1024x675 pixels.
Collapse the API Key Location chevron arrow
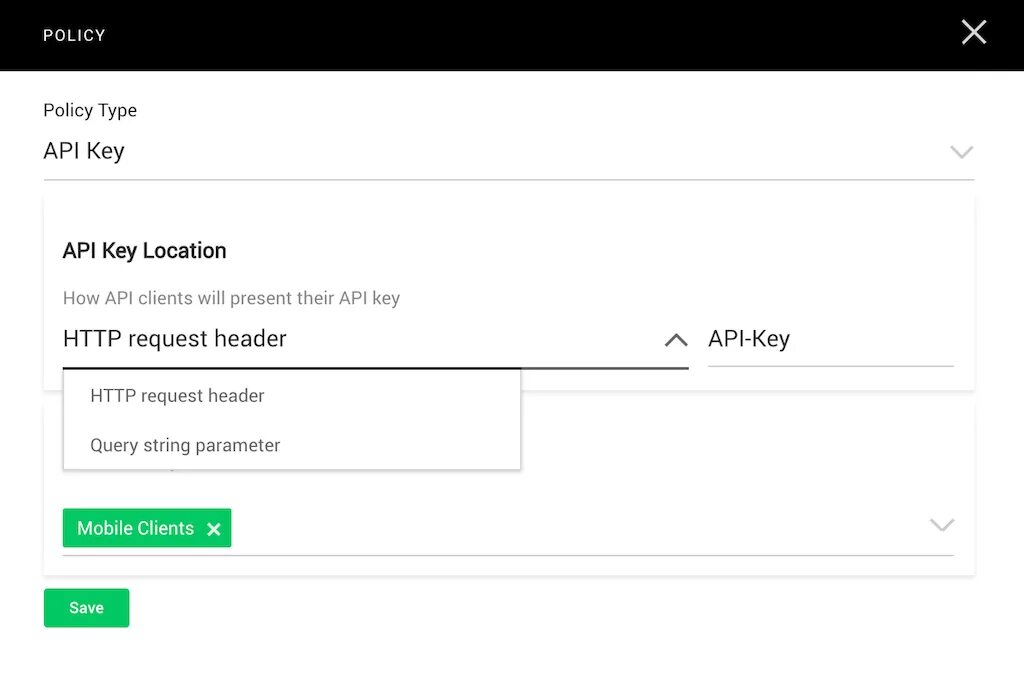click(x=676, y=340)
